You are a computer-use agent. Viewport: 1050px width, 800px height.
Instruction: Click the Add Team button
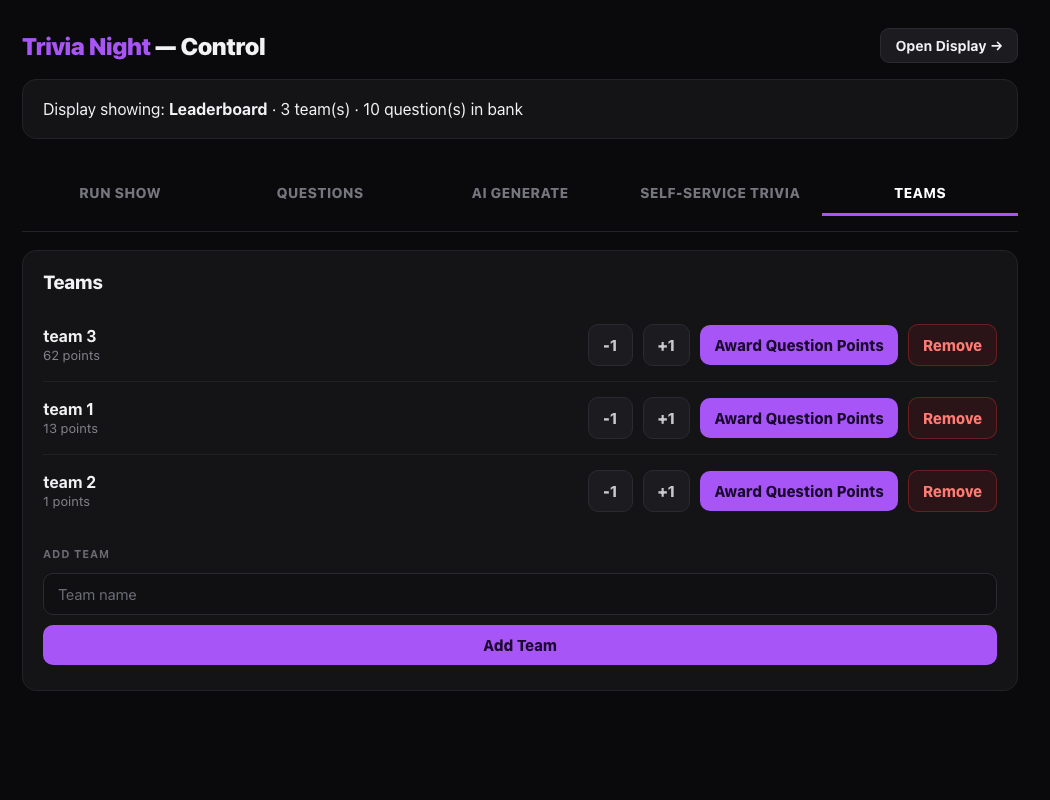(x=520, y=645)
